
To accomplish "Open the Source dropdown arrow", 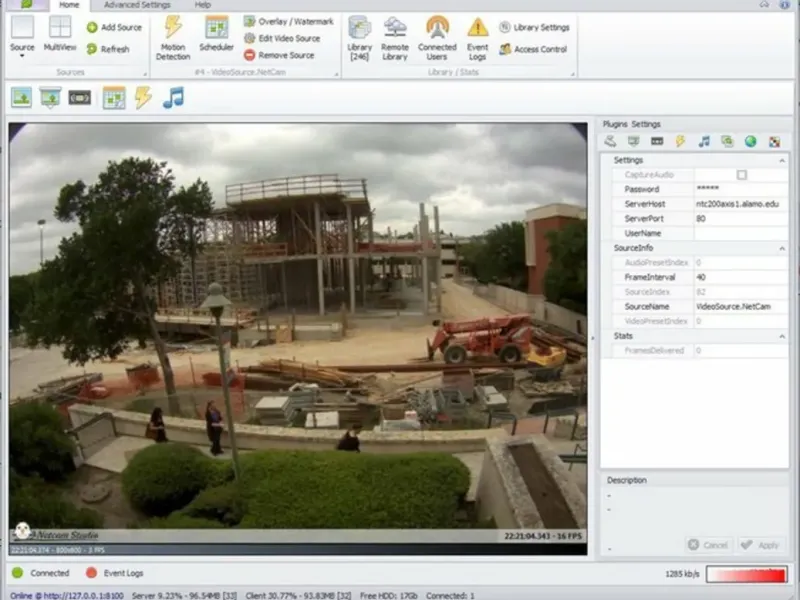I will (22, 57).
